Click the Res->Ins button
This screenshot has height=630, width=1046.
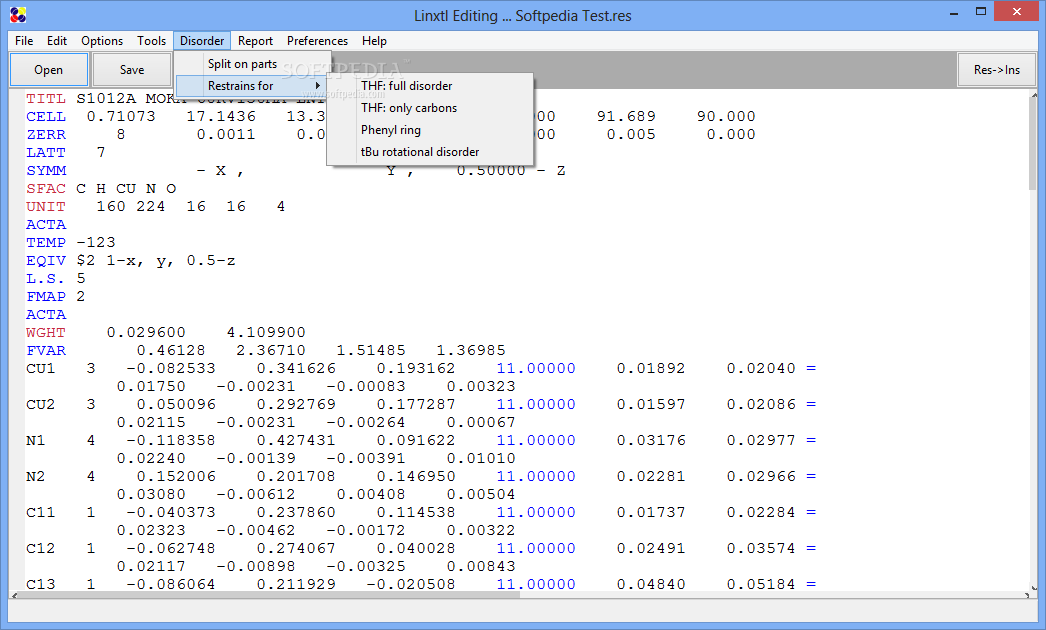click(x=997, y=69)
